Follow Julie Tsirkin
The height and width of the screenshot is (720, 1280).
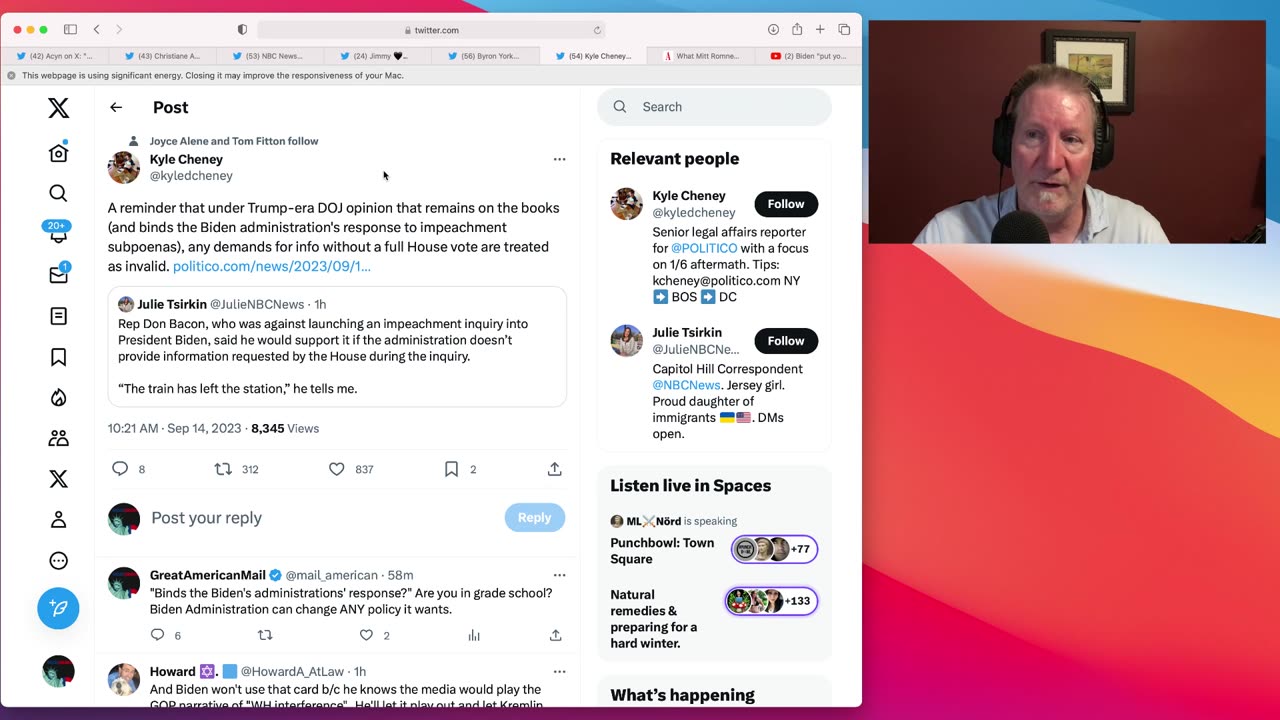pyautogui.click(x=786, y=341)
